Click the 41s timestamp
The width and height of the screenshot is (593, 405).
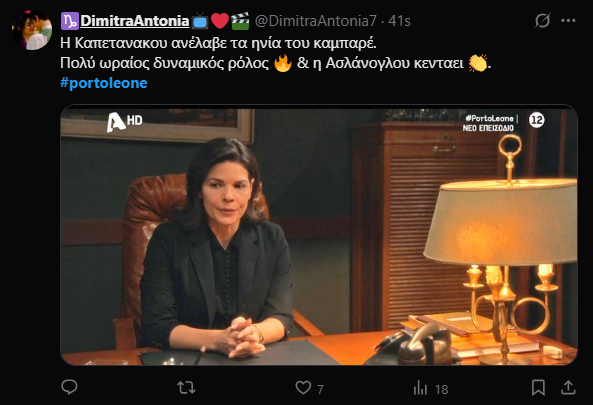click(399, 21)
